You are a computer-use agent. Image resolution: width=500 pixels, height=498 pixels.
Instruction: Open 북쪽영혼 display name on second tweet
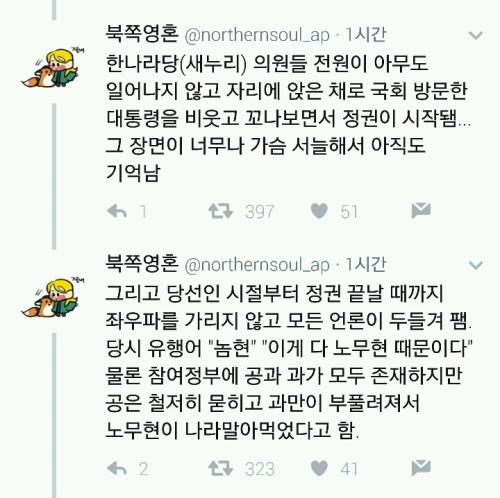coord(142,263)
